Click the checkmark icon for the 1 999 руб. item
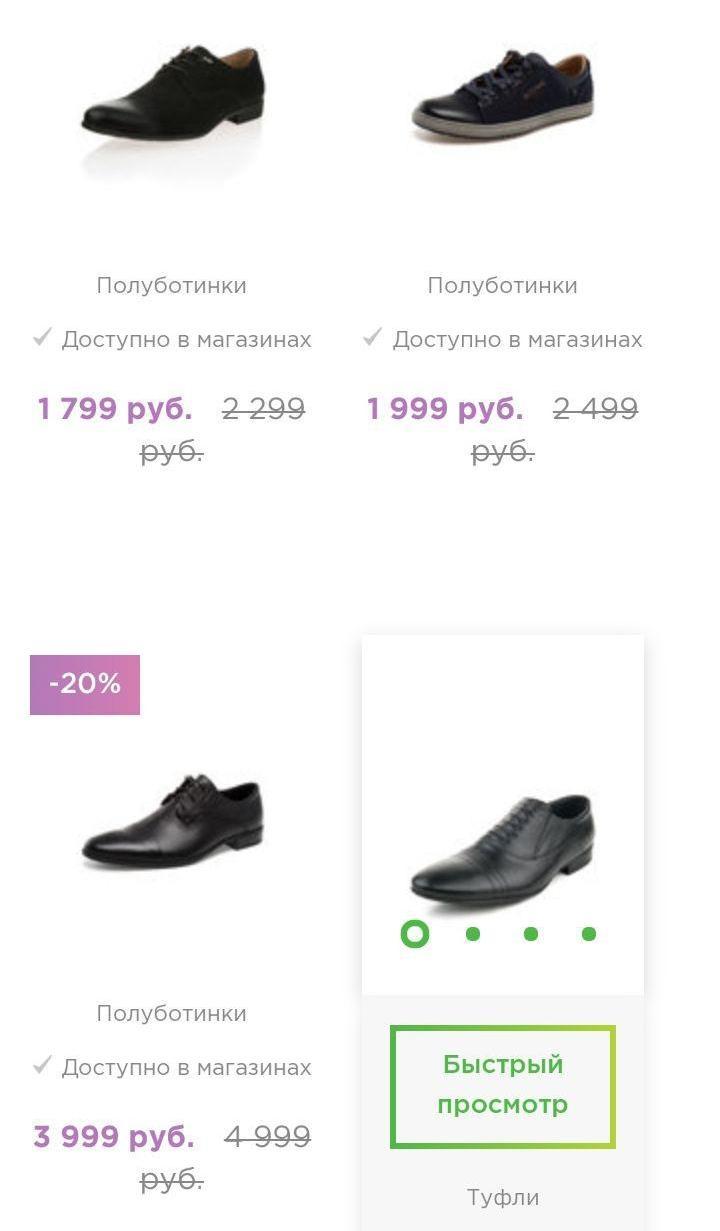The height and width of the screenshot is (1231, 720). point(372,338)
